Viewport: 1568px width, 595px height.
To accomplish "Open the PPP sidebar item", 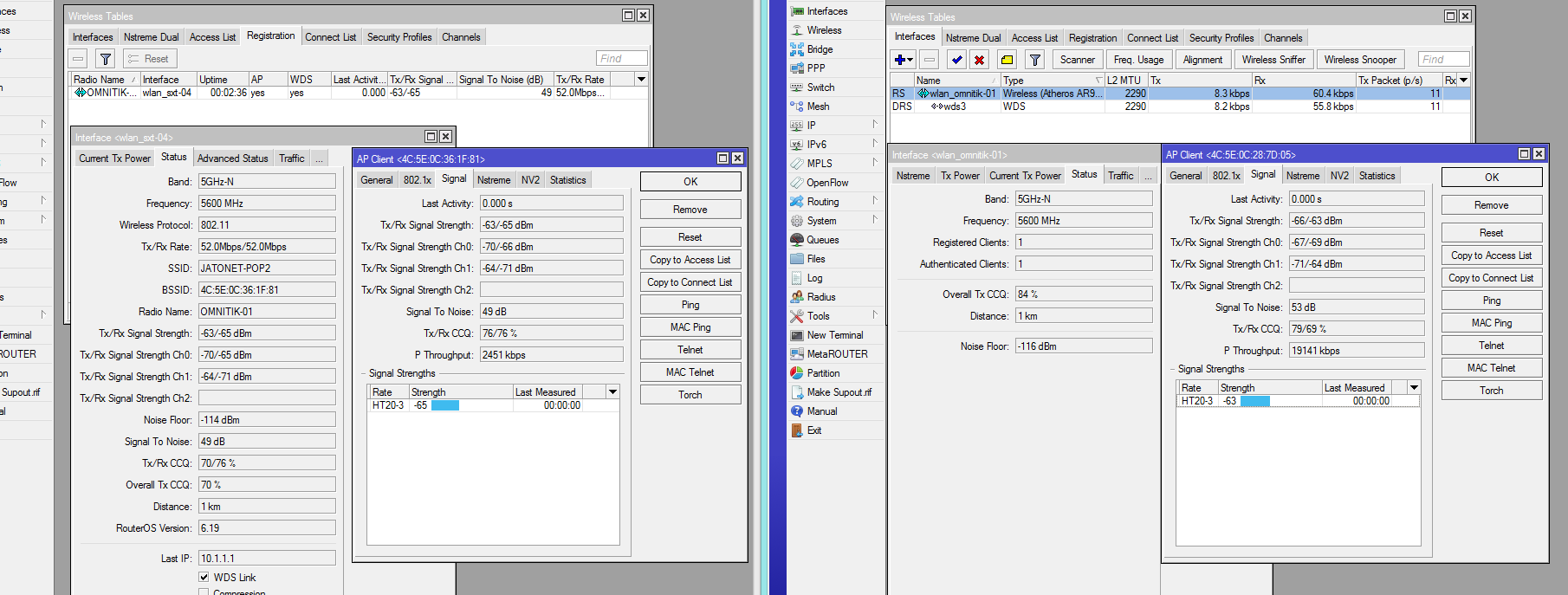I will 816,68.
